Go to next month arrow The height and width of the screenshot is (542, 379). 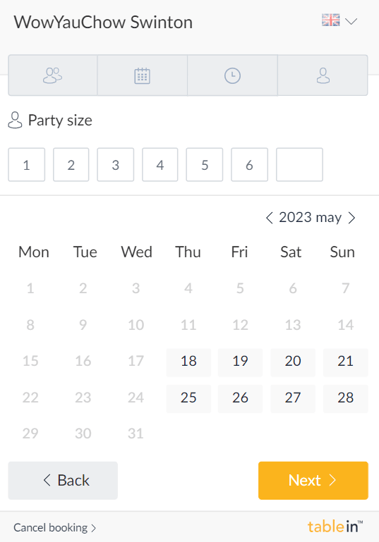point(352,218)
